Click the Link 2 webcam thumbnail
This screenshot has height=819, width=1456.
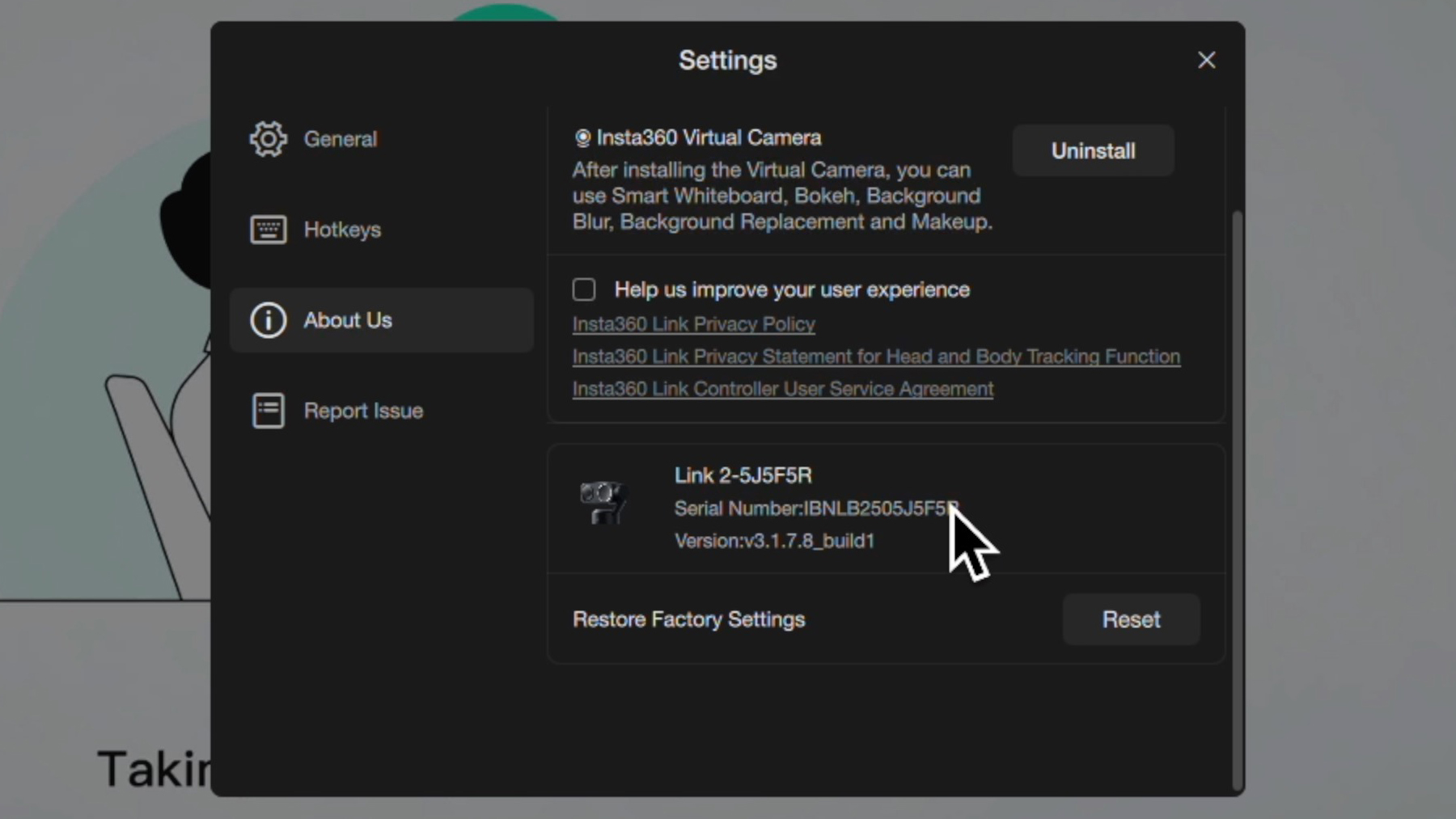tap(603, 502)
